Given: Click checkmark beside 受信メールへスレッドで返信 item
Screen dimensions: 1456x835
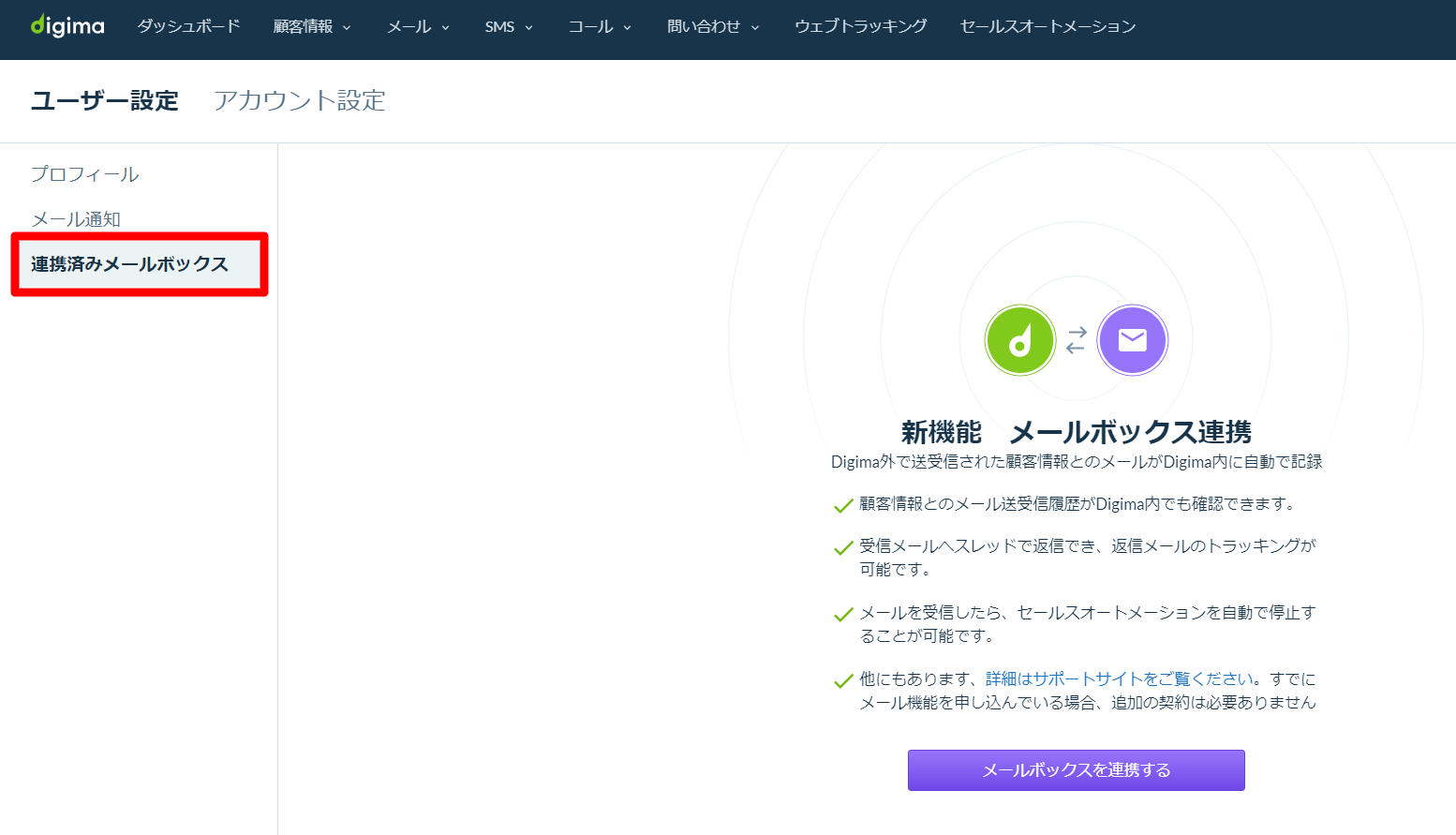Looking at the screenshot, I should click(843, 547).
